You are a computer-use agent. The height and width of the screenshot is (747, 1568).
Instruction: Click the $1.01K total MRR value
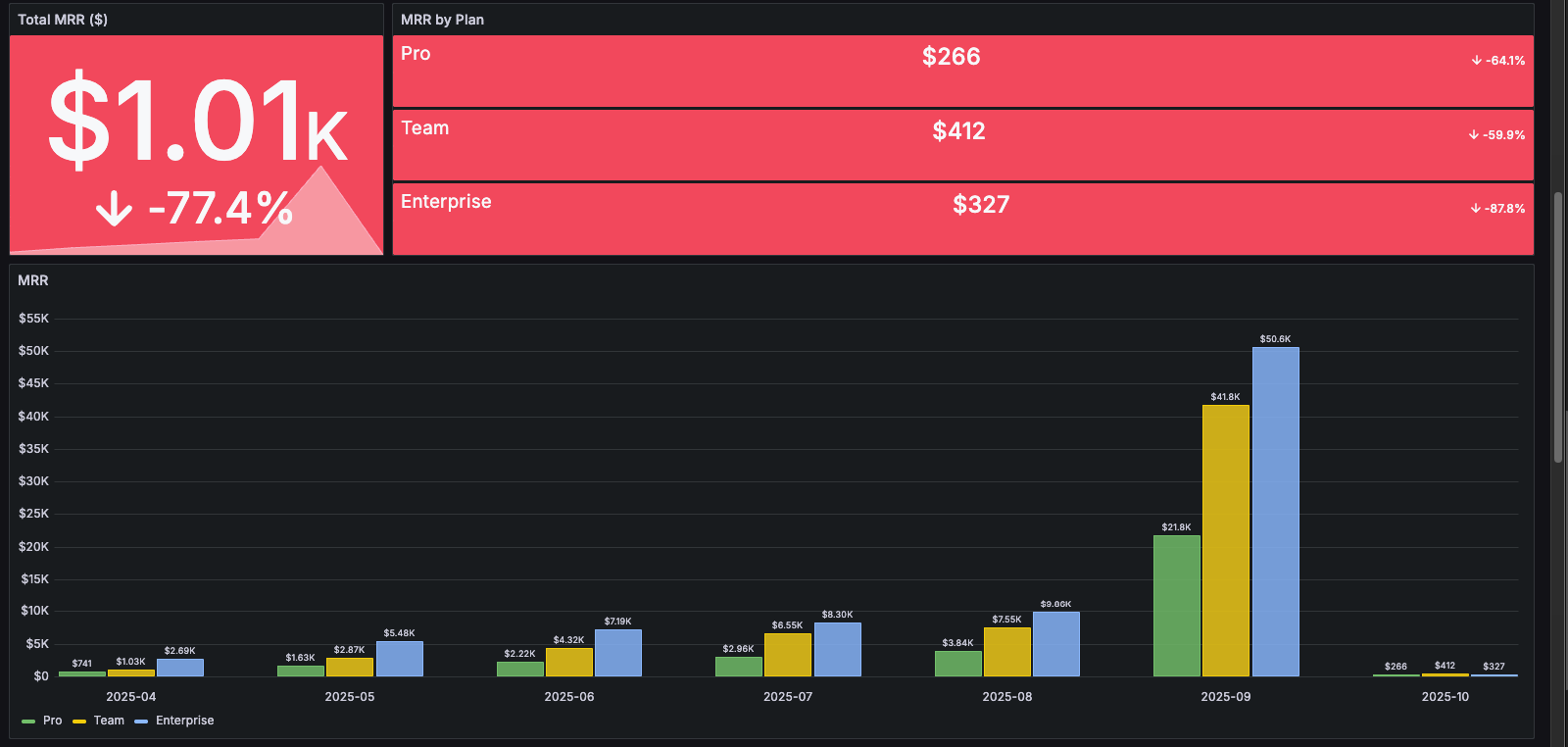click(x=198, y=121)
